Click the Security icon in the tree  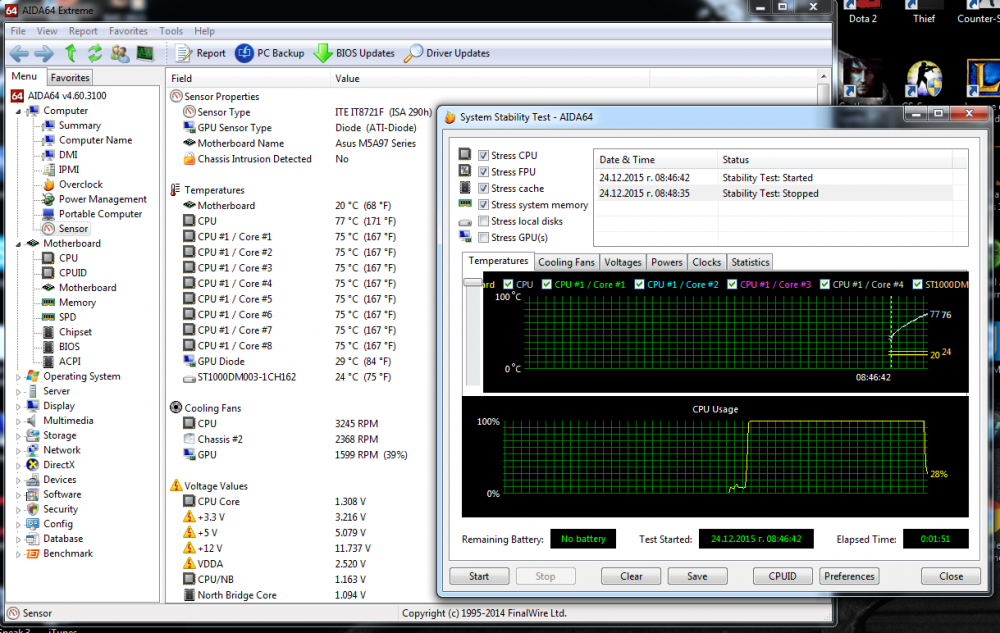coord(33,509)
